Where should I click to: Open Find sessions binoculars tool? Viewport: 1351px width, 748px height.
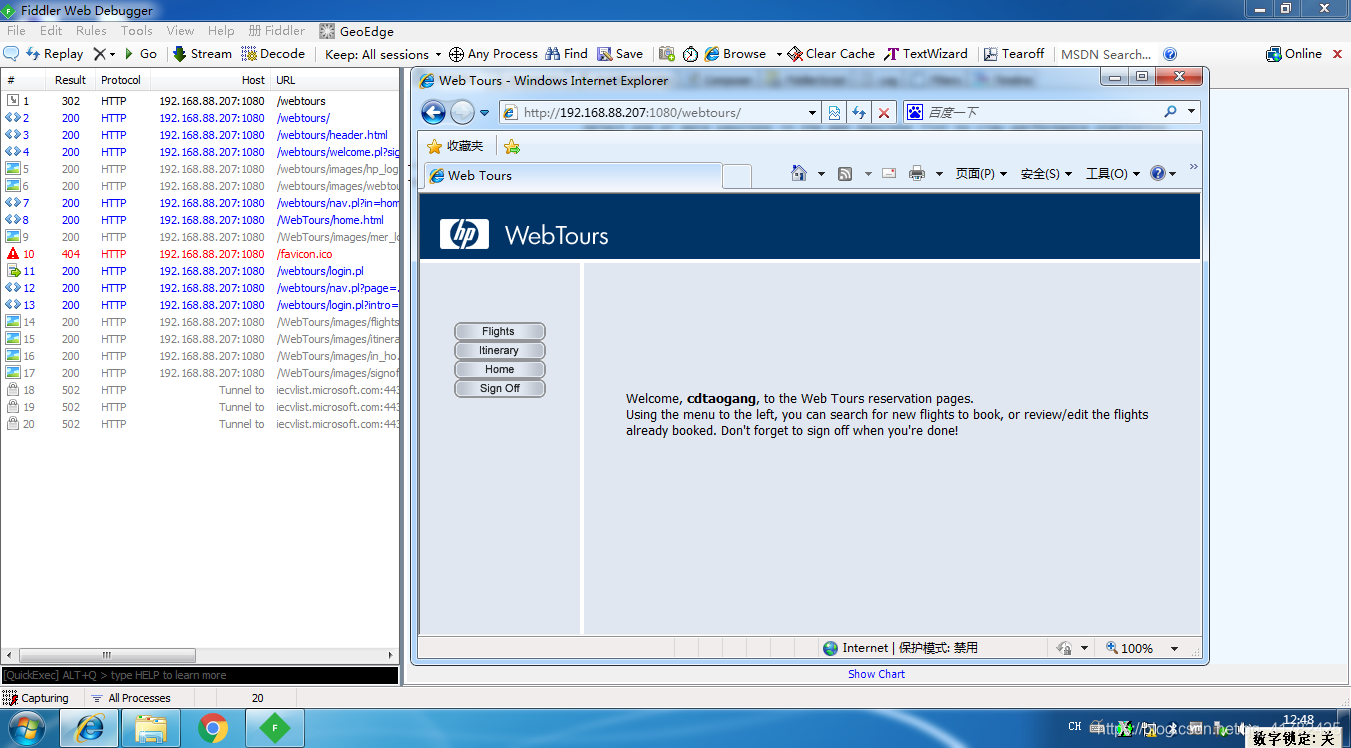[x=566, y=54]
